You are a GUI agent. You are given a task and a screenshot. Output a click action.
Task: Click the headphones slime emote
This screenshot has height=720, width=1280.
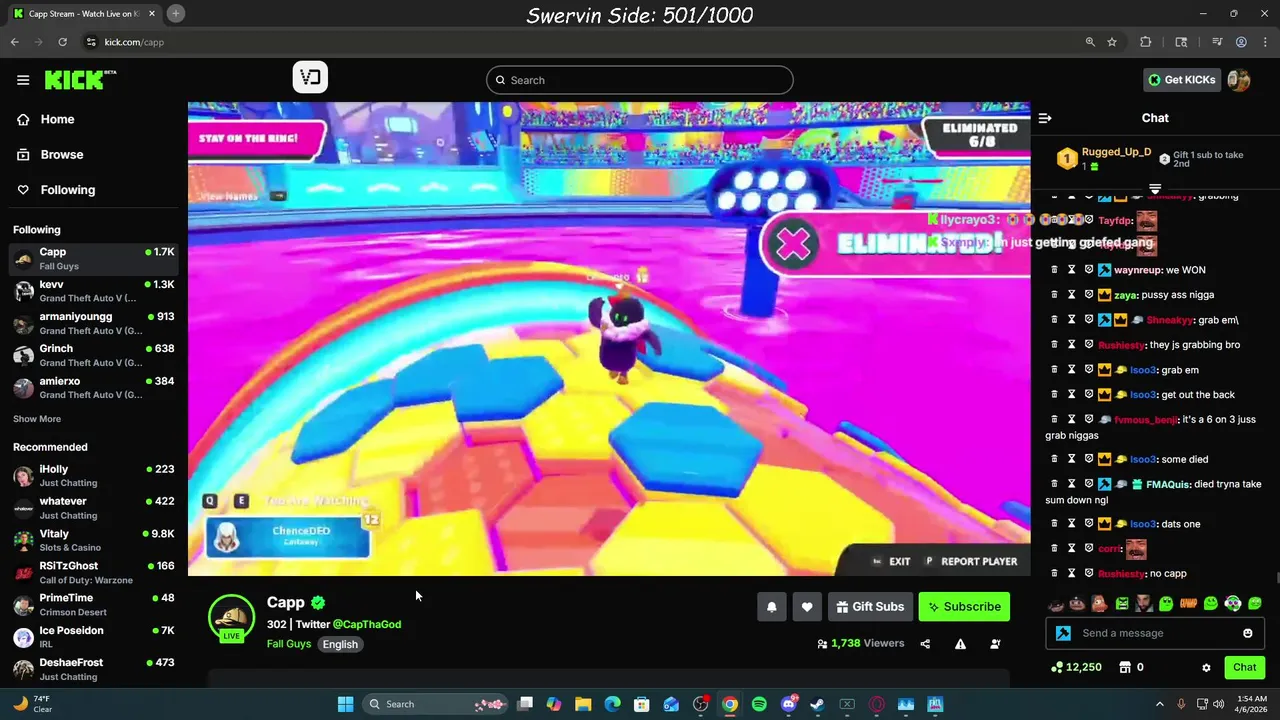(x=1233, y=604)
